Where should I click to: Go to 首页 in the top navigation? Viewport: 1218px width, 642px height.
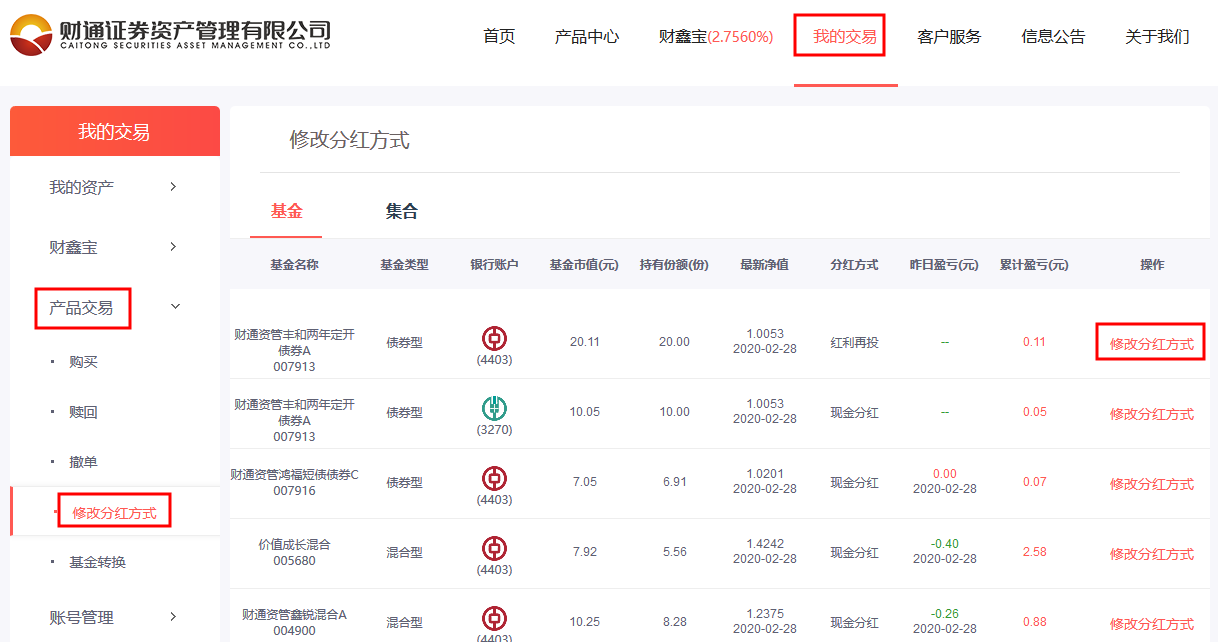click(499, 37)
